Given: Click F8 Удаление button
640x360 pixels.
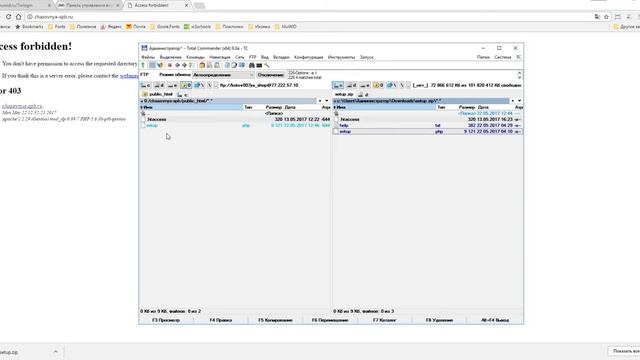Looking at the screenshot, I should click(x=439, y=320).
